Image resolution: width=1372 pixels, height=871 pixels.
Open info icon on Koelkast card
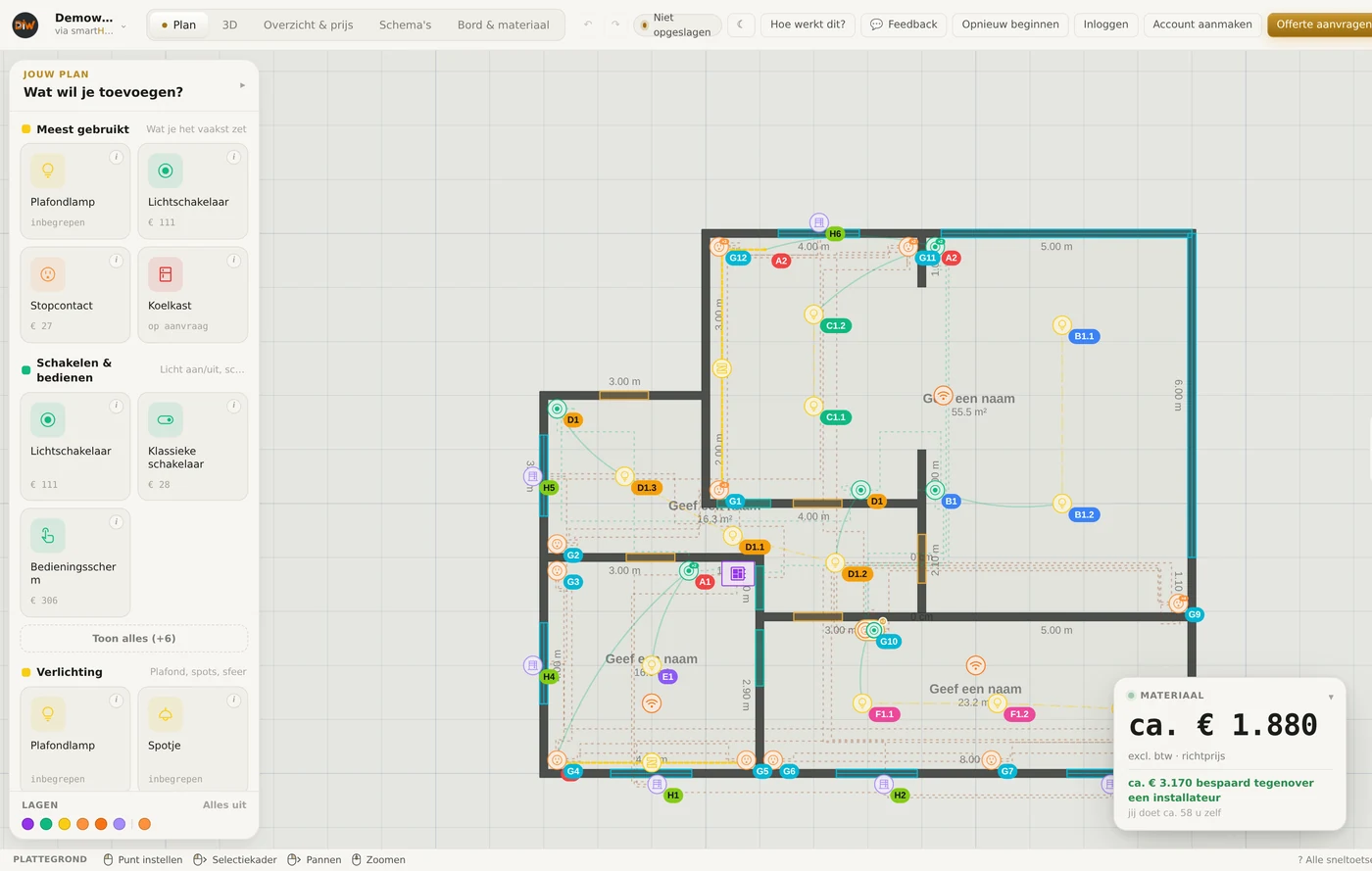233,261
